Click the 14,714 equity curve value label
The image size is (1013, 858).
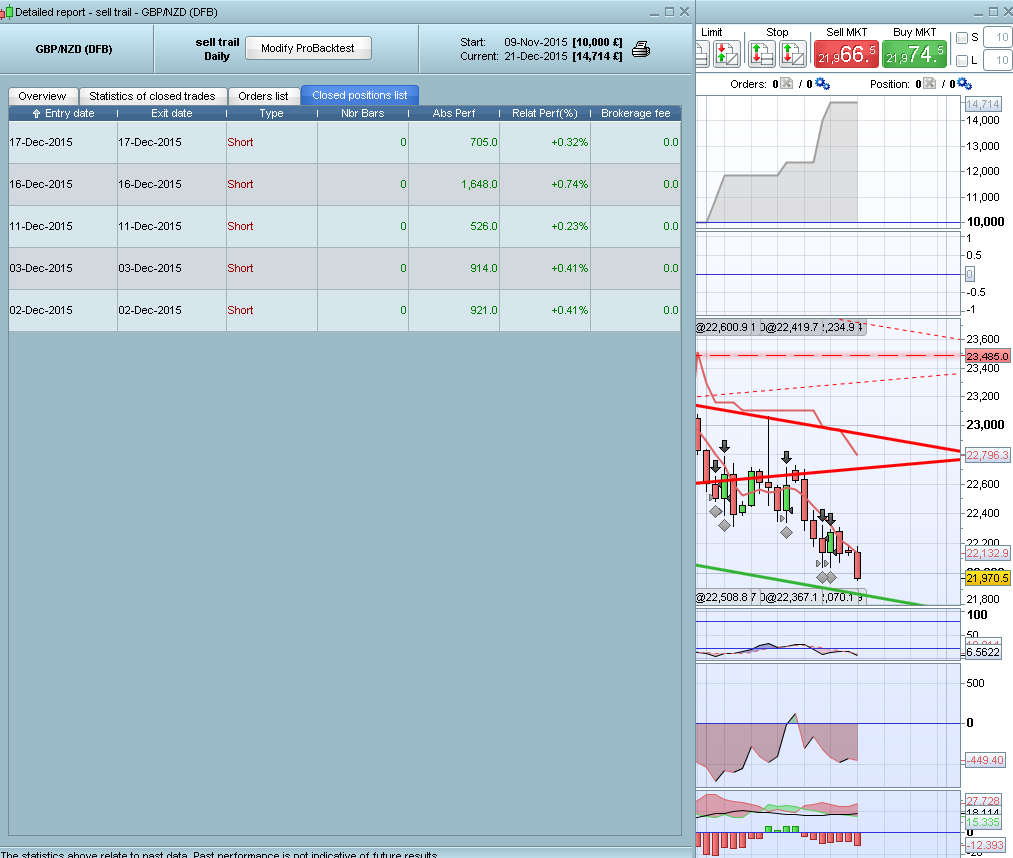tap(983, 104)
